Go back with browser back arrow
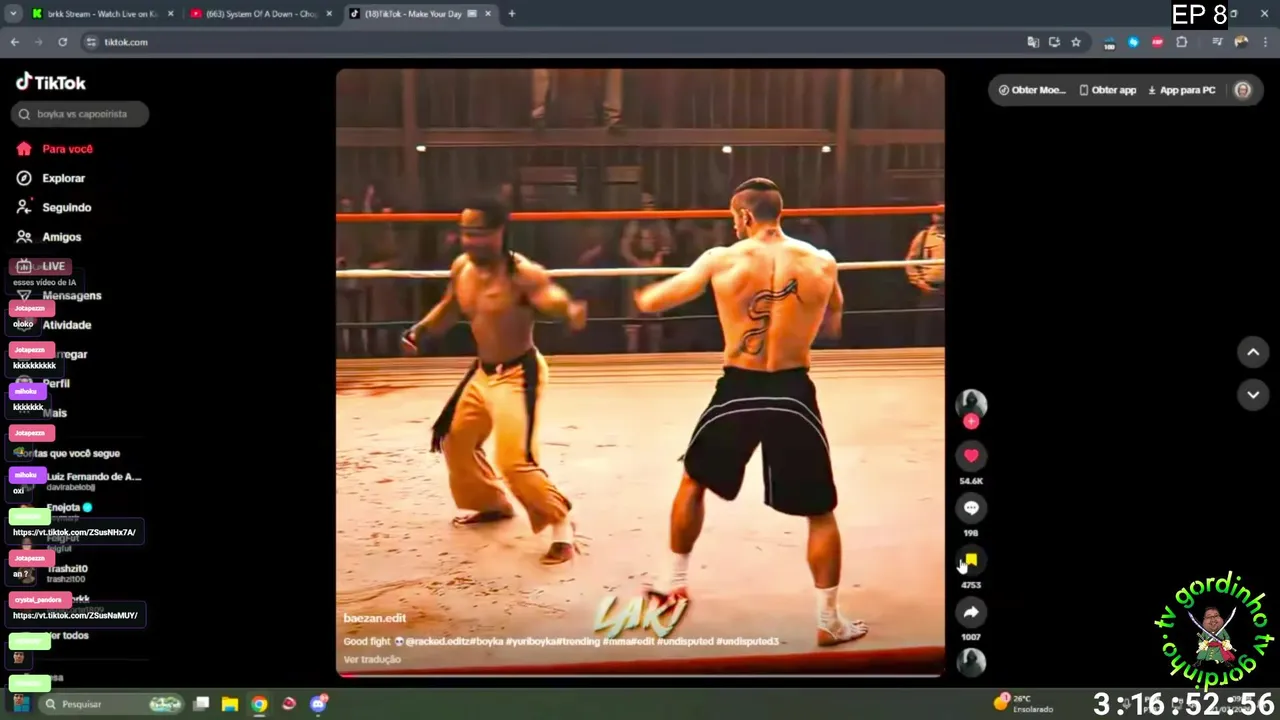Viewport: 1280px width, 720px height. click(15, 42)
